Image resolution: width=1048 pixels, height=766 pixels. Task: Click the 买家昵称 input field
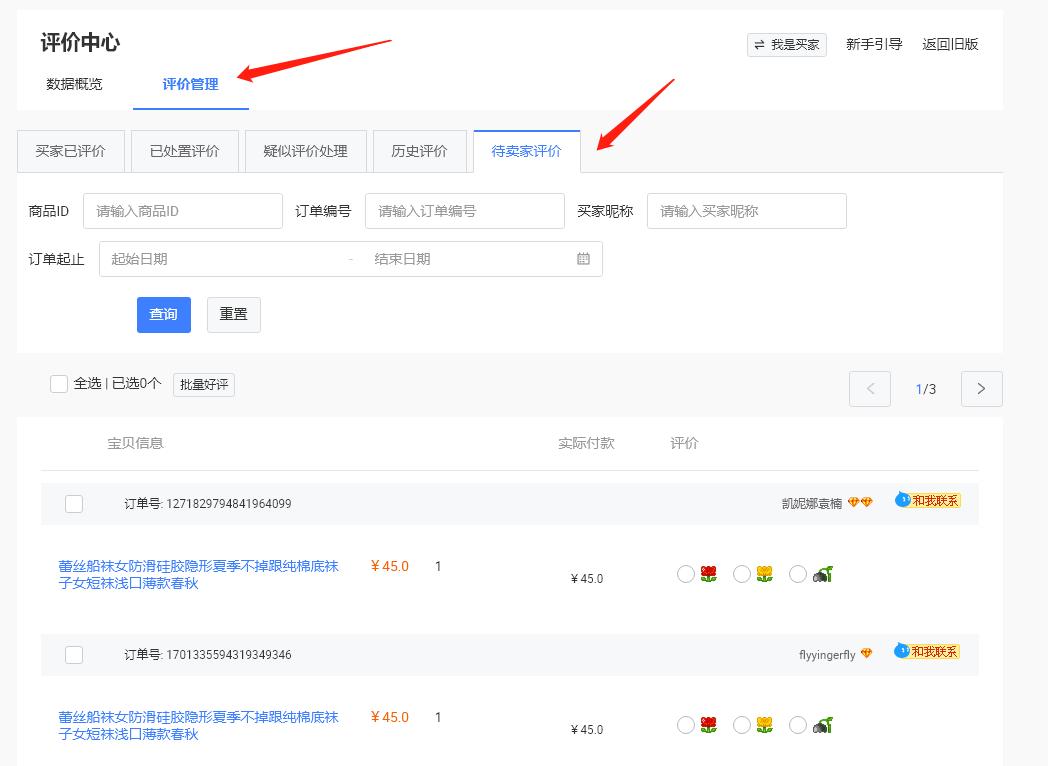point(746,211)
